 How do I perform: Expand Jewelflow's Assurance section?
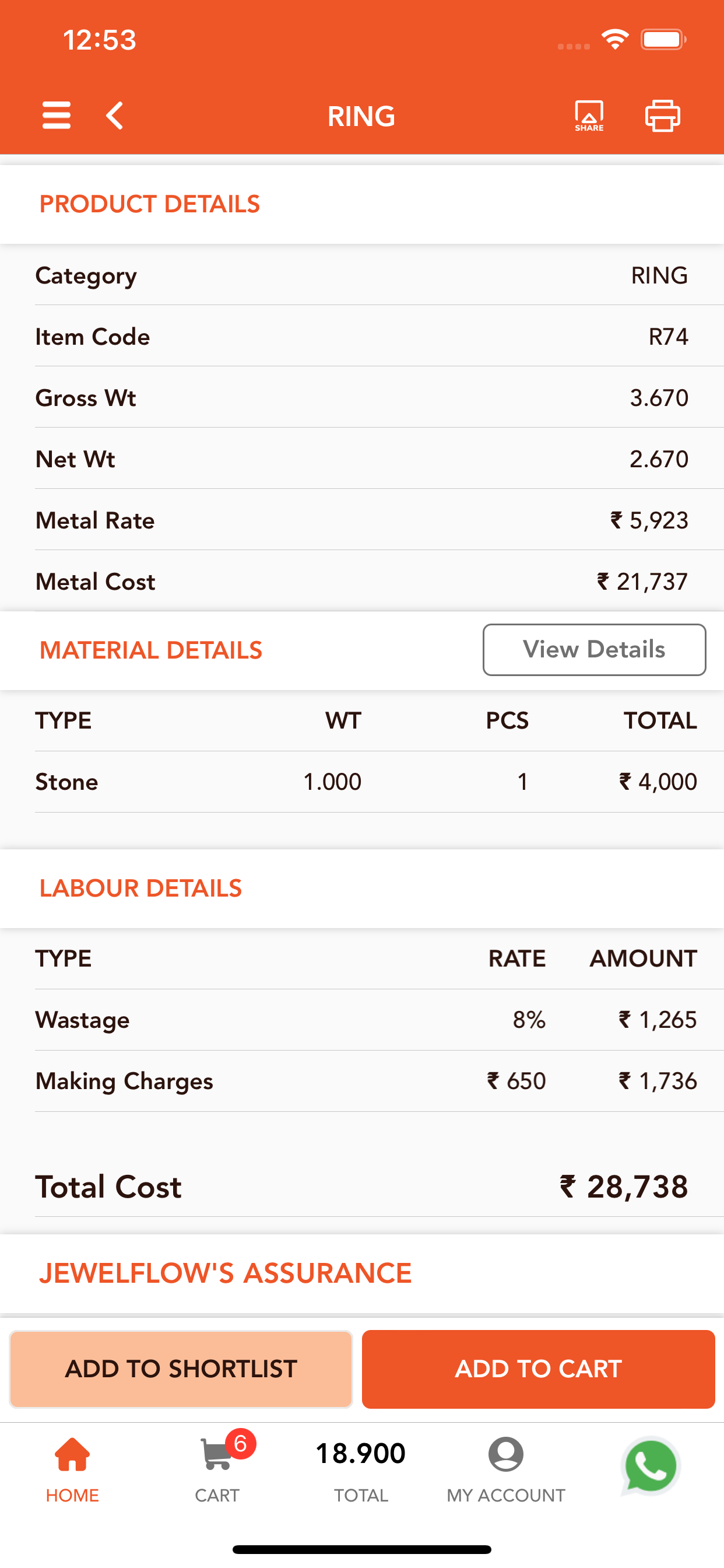click(x=225, y=1273)
